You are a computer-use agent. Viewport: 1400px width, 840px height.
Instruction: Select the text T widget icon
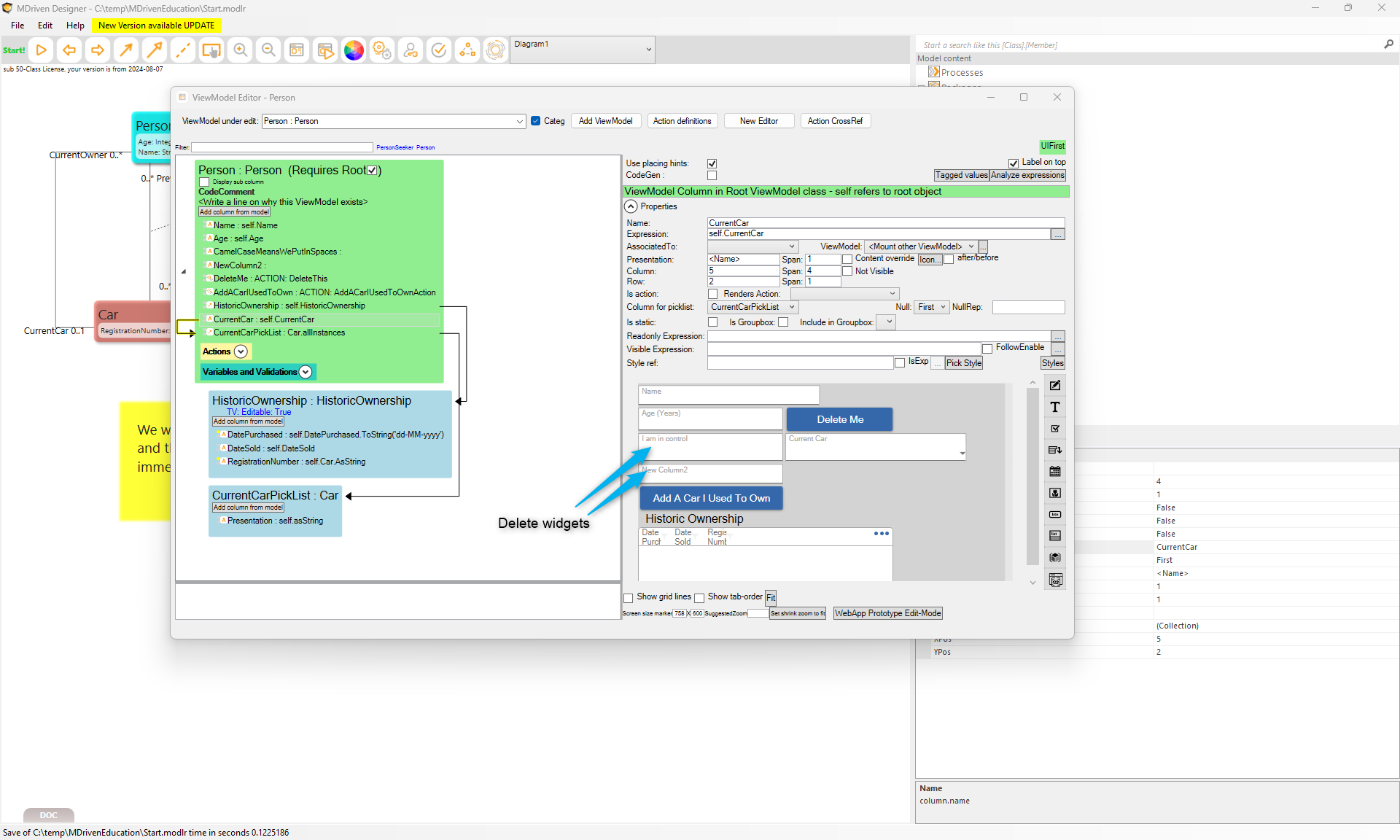1055,408
